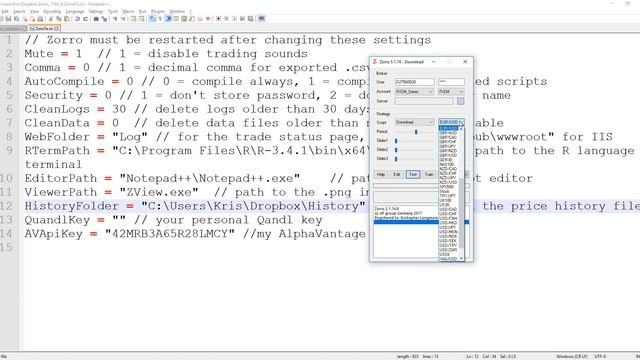Open the Encoding menu

click(52, 11)
